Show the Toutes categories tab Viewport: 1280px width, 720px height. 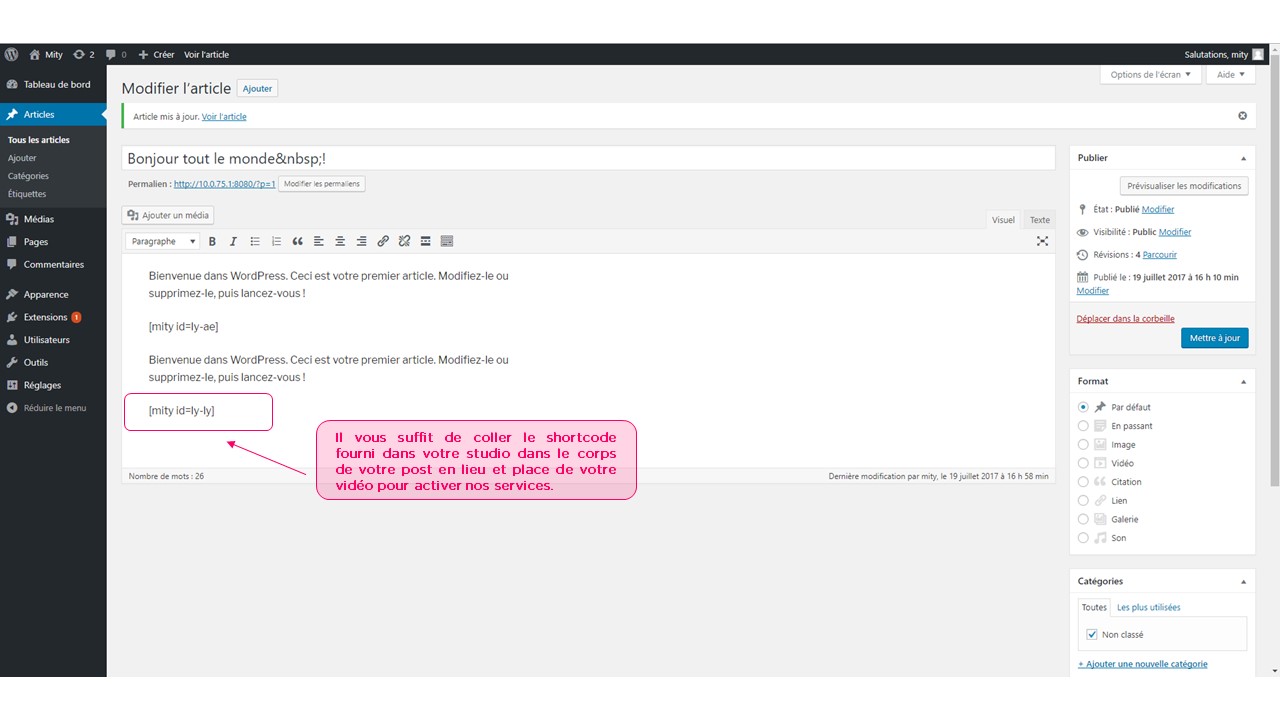coord(1094,607)
